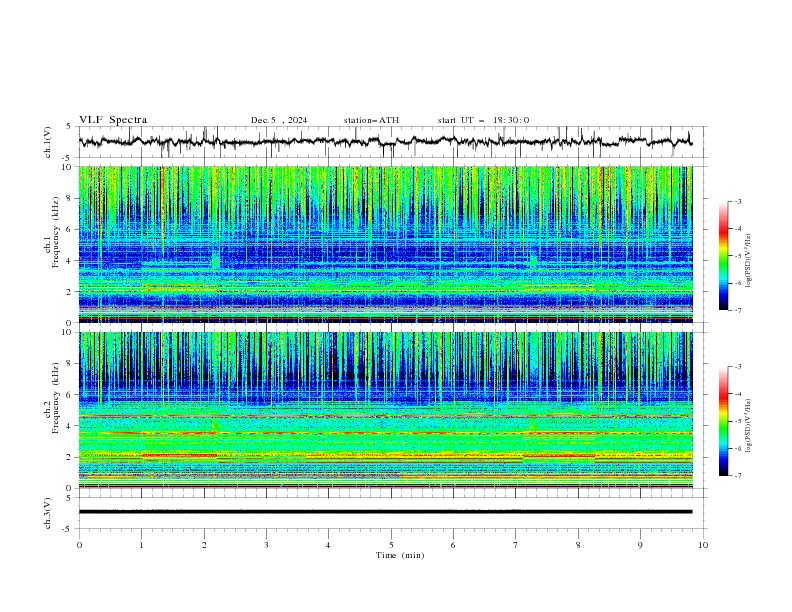Click the "-5" tick on ch.1(V) axis
Image resolution: width=792 pixels, height=612 pixels.
68,158
